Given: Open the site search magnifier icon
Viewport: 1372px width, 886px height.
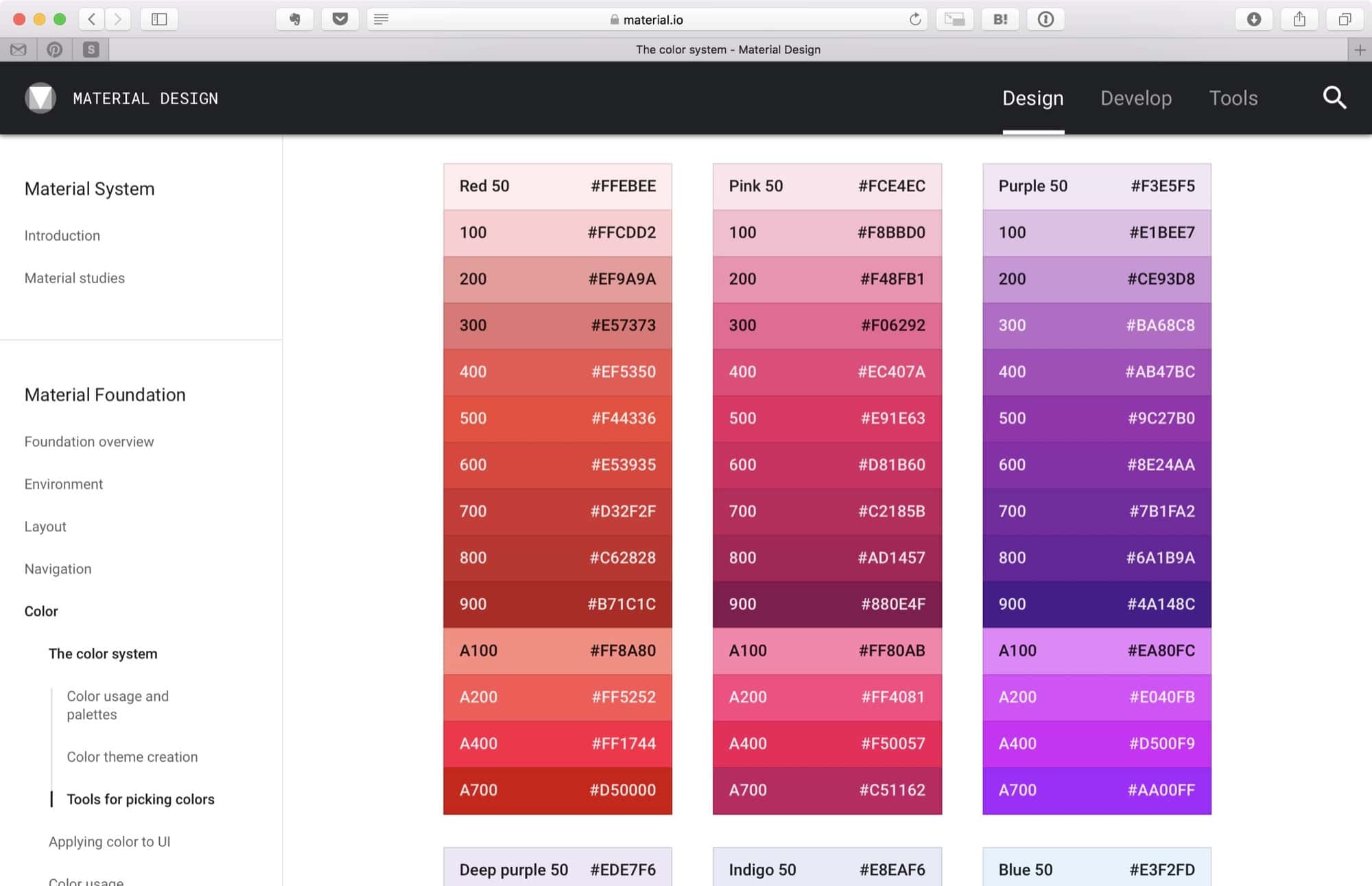Looking at the screenshot, I should 1334,98.
